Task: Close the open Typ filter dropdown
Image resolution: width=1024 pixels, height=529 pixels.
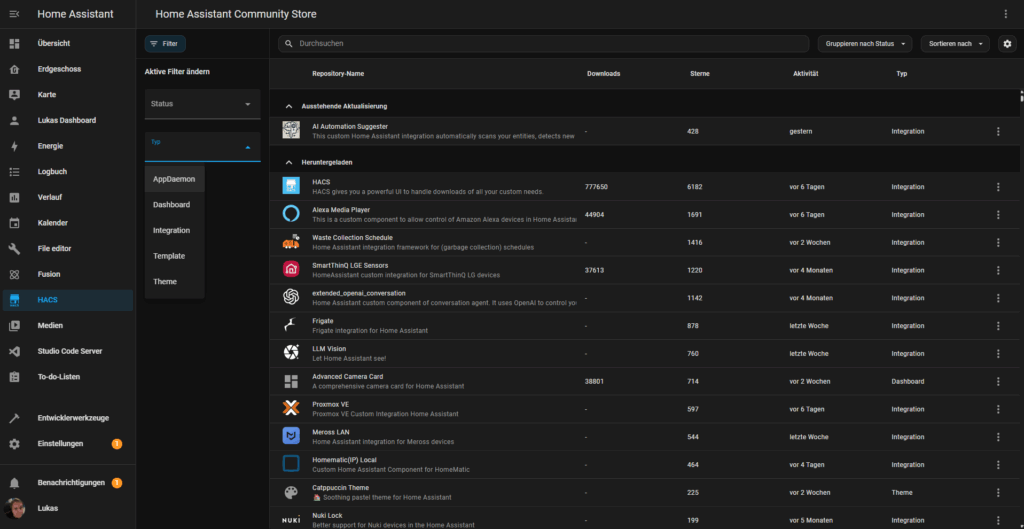Action: click(x=202, y=147)
